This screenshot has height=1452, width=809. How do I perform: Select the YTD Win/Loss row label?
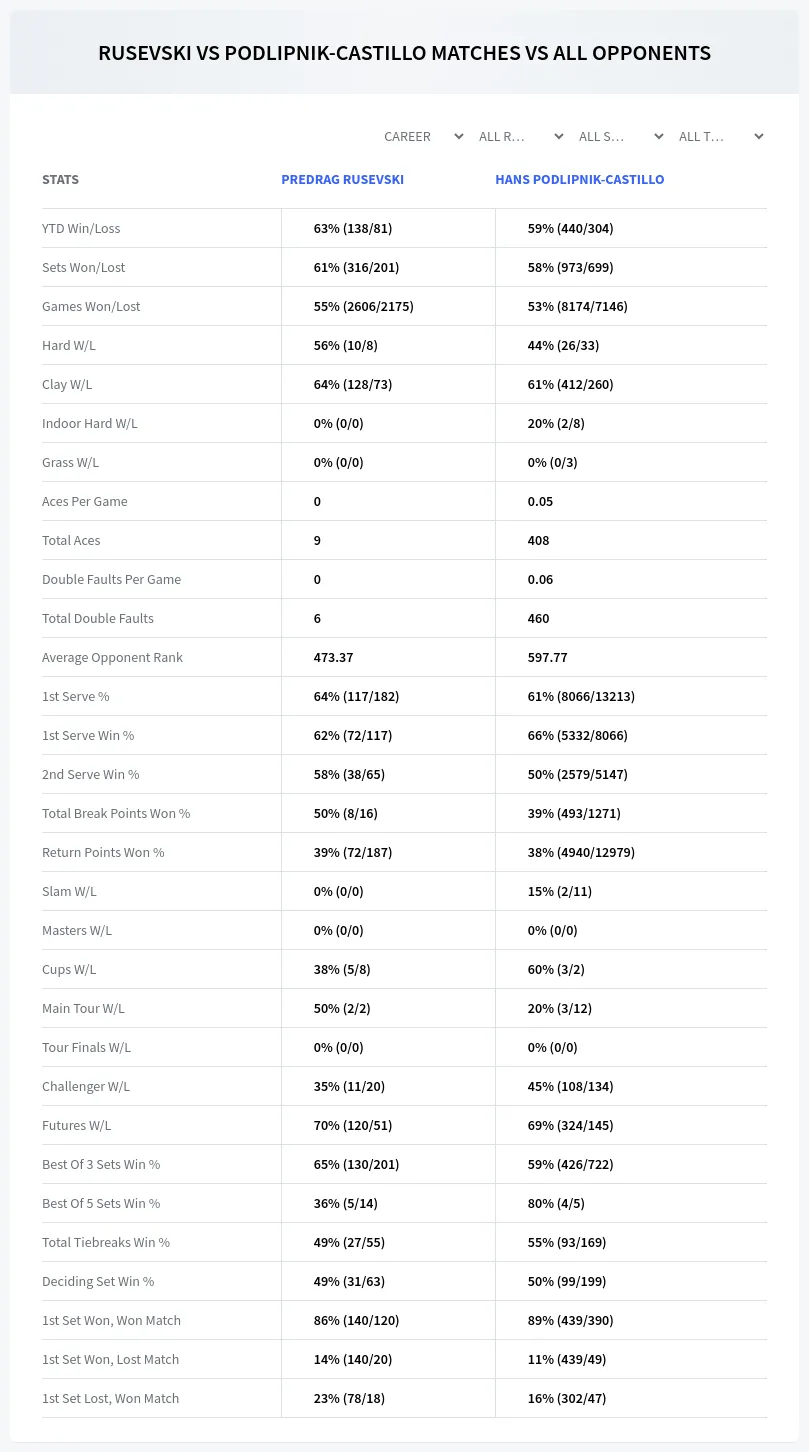pos(81,228)
